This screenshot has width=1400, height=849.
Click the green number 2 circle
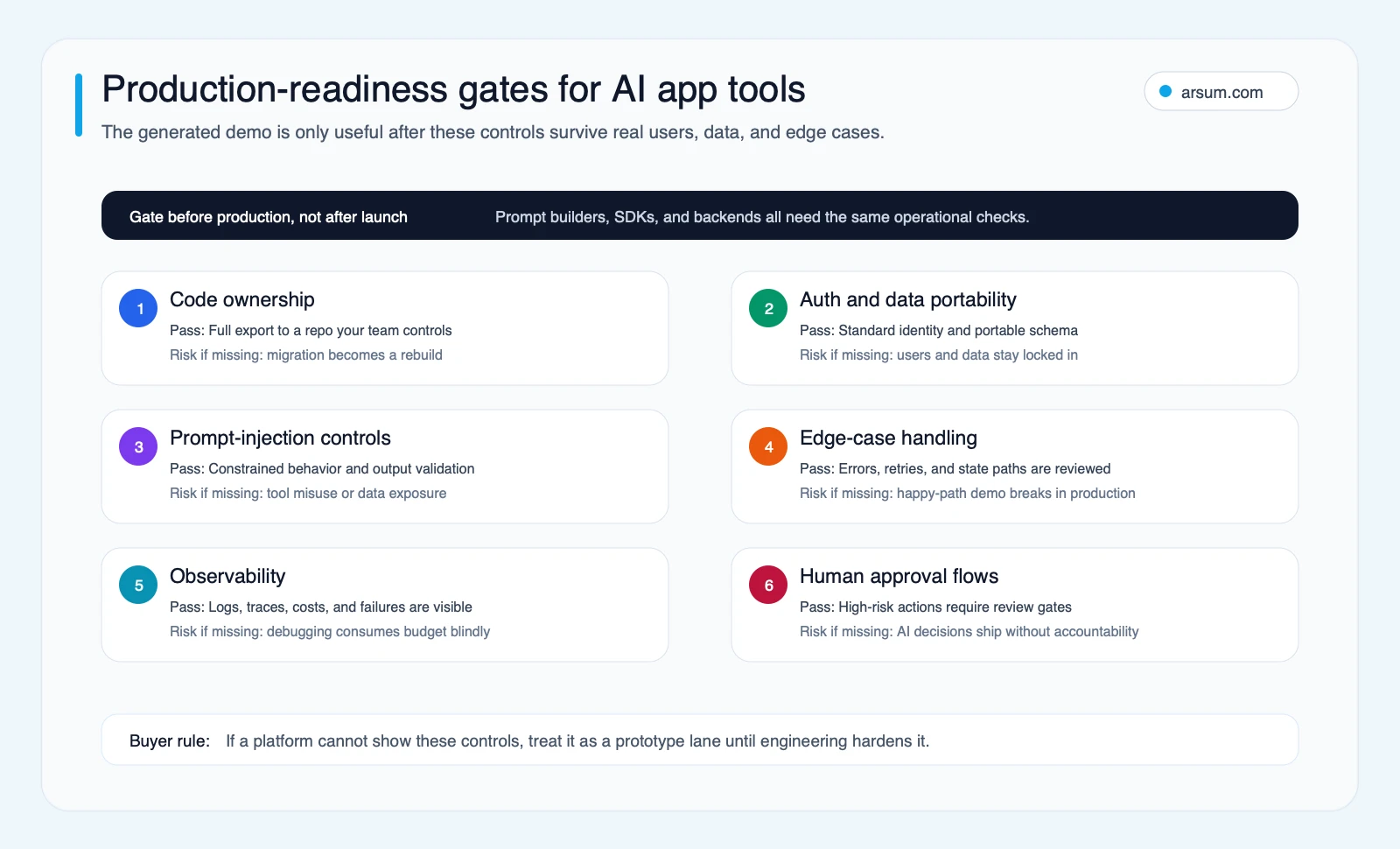pyautogui.click(x=768, y=308)
